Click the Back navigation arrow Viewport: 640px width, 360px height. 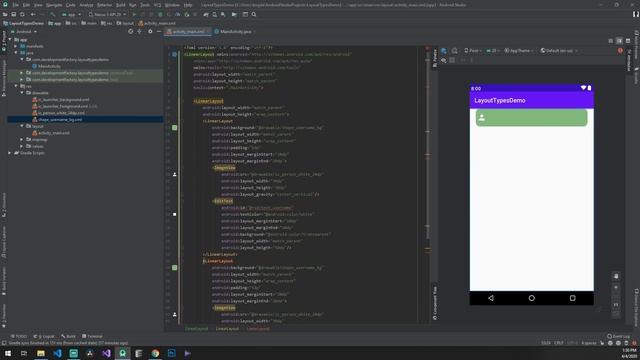tap(33, 14)
